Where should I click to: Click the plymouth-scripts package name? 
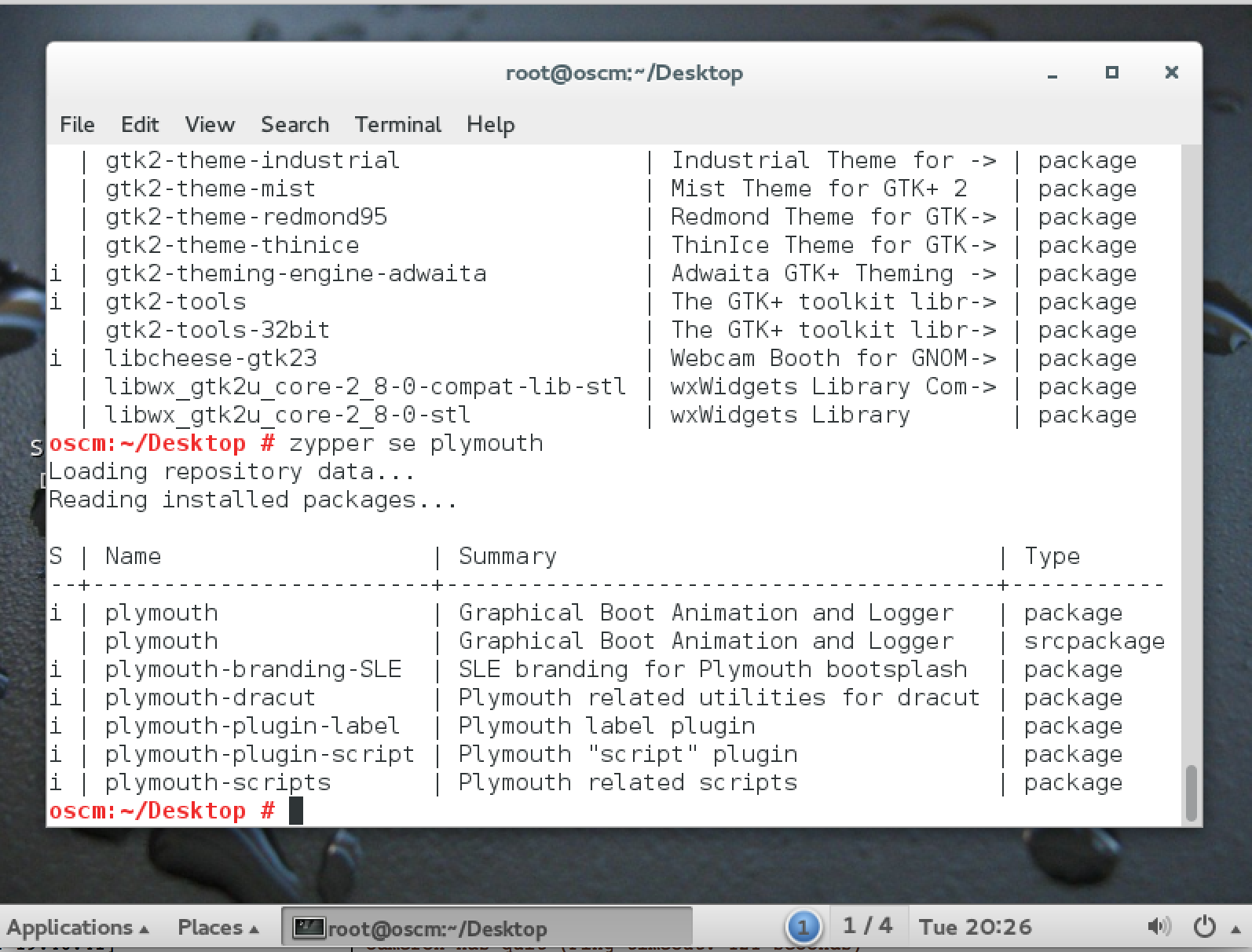[218, 782]
